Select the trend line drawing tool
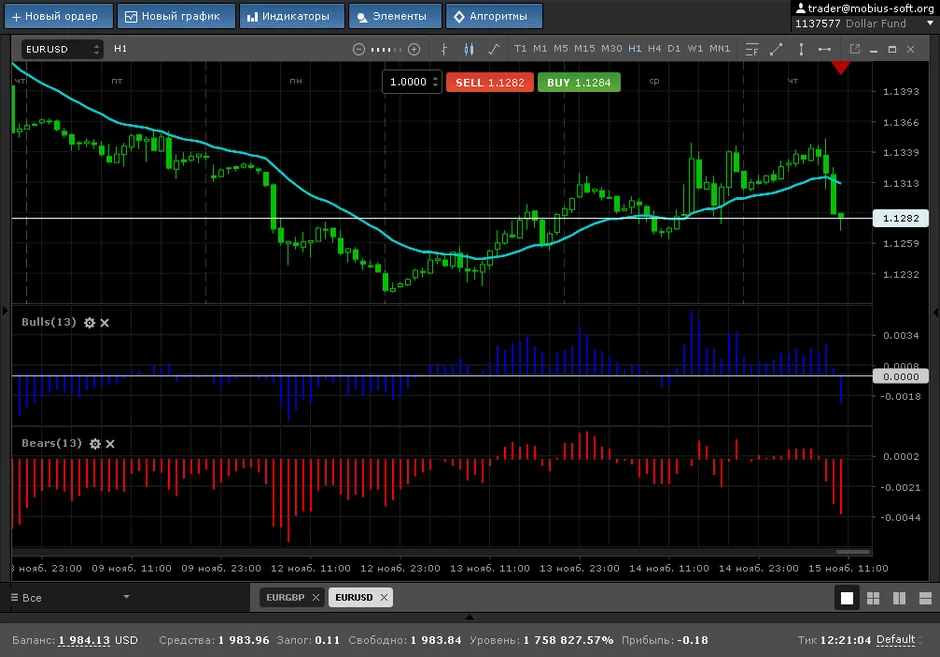This screenshot has height=657, width=940. pyautogui.click(x=776, y=49)
